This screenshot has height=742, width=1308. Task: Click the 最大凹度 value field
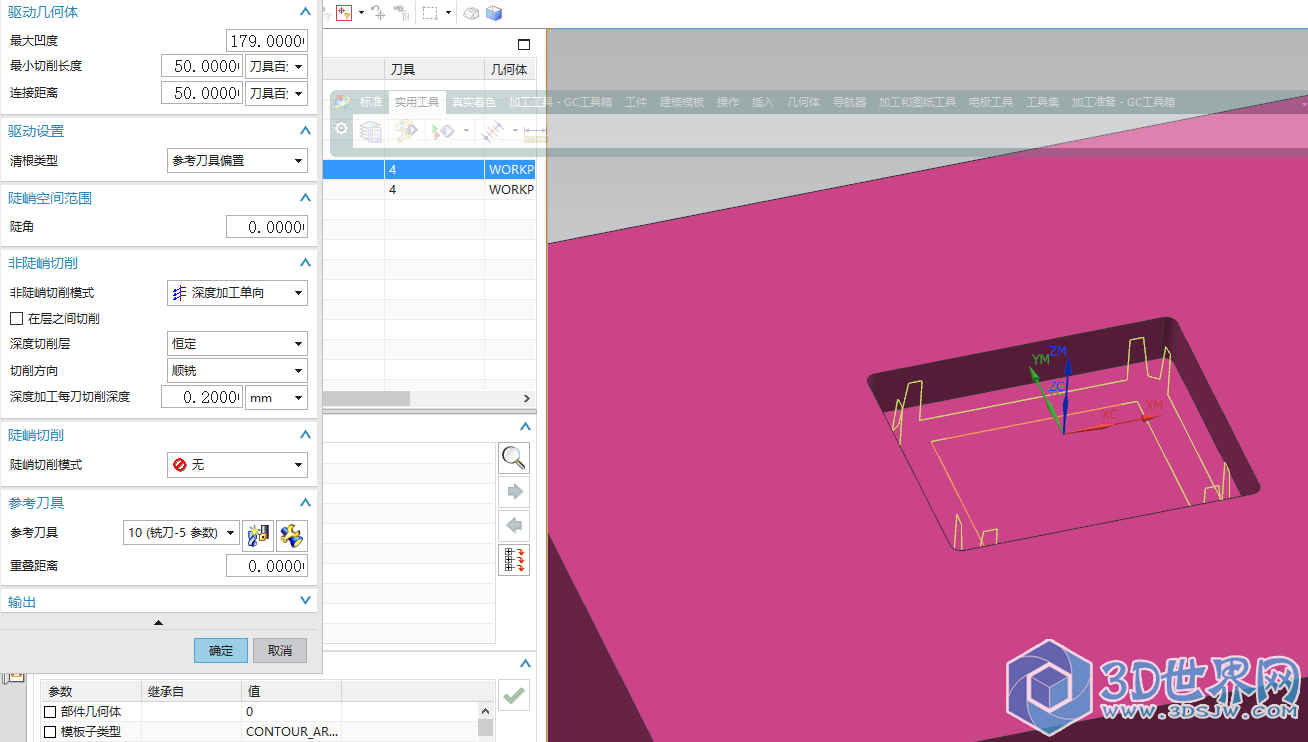[x=267, y=40]
